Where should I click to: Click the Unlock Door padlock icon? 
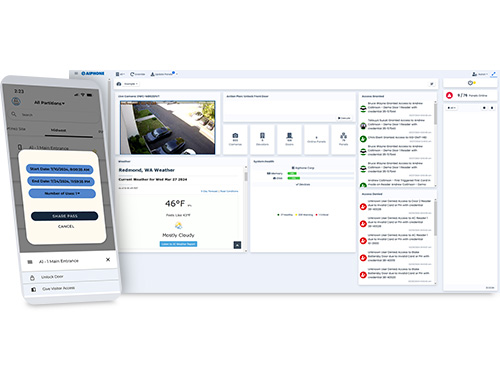[x=32, y=277]
